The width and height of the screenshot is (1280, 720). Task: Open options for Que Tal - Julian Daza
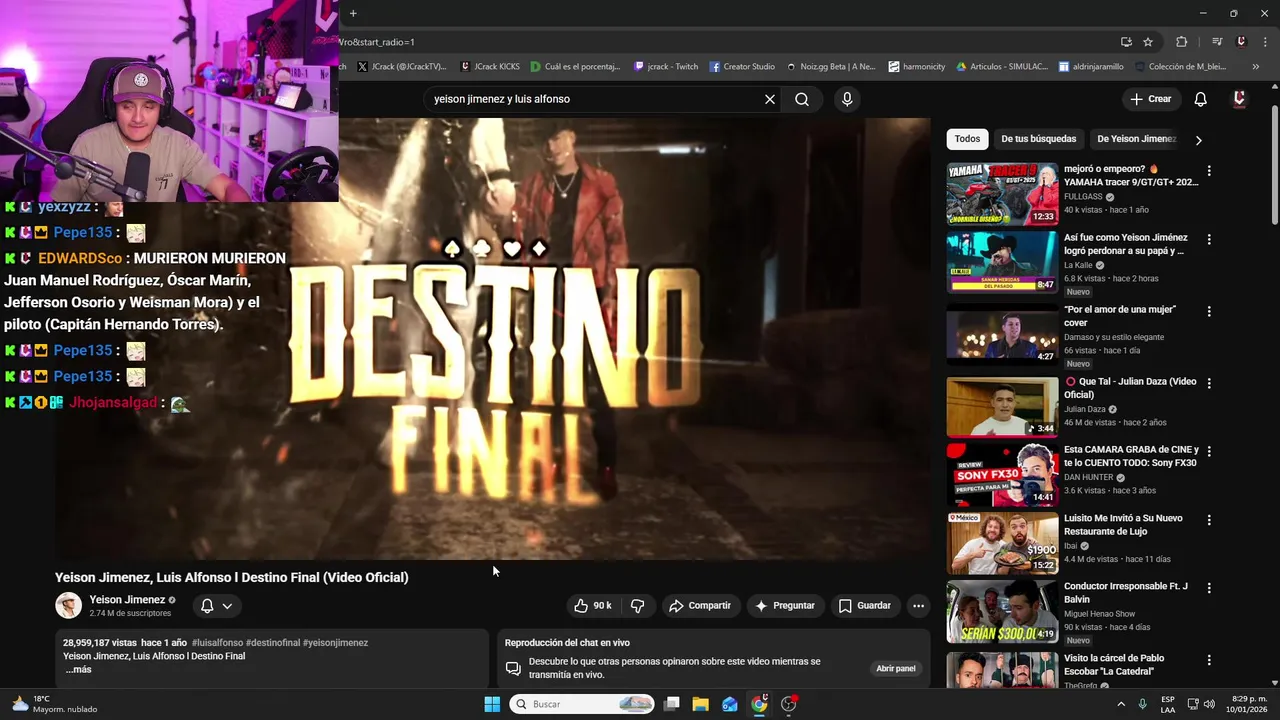(x=1209, y=383)
